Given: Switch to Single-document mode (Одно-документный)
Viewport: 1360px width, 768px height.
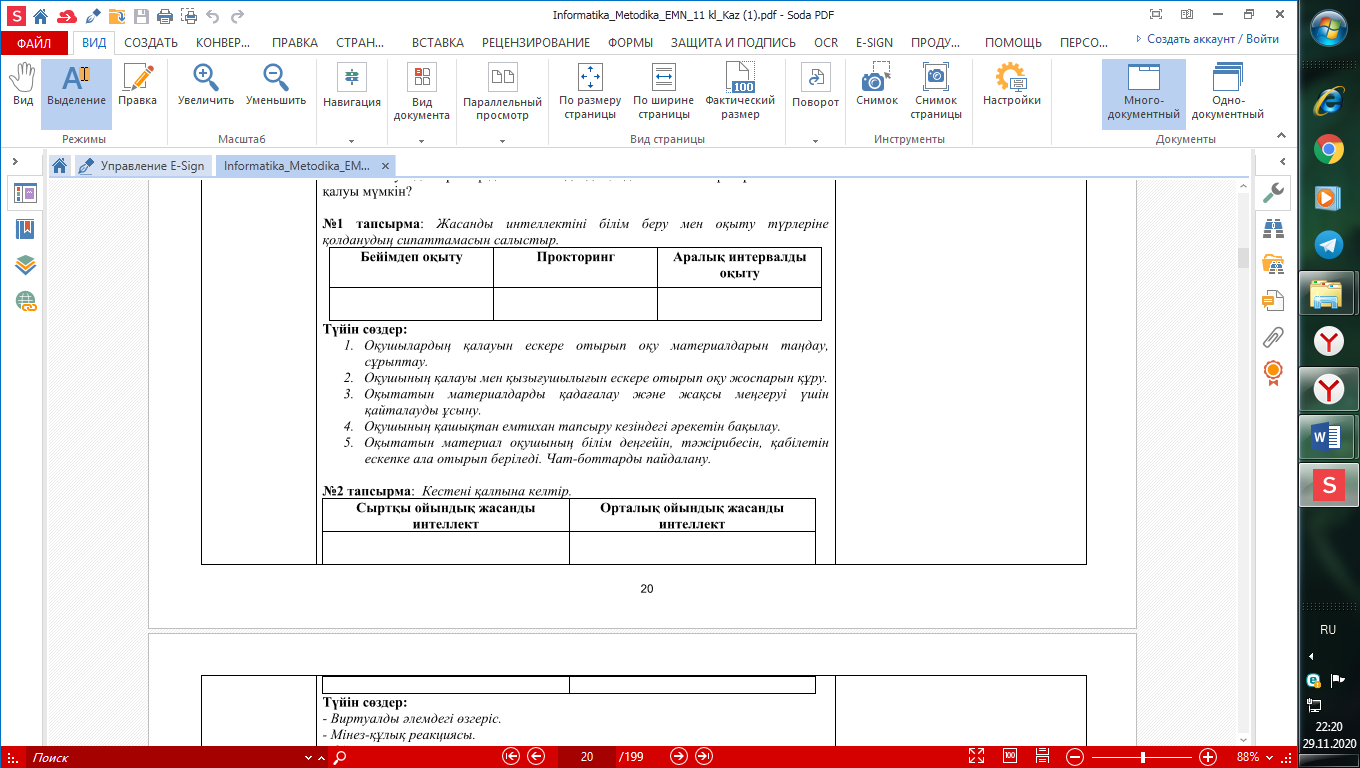Looking at the screenshot, I should pos(1227,92).
